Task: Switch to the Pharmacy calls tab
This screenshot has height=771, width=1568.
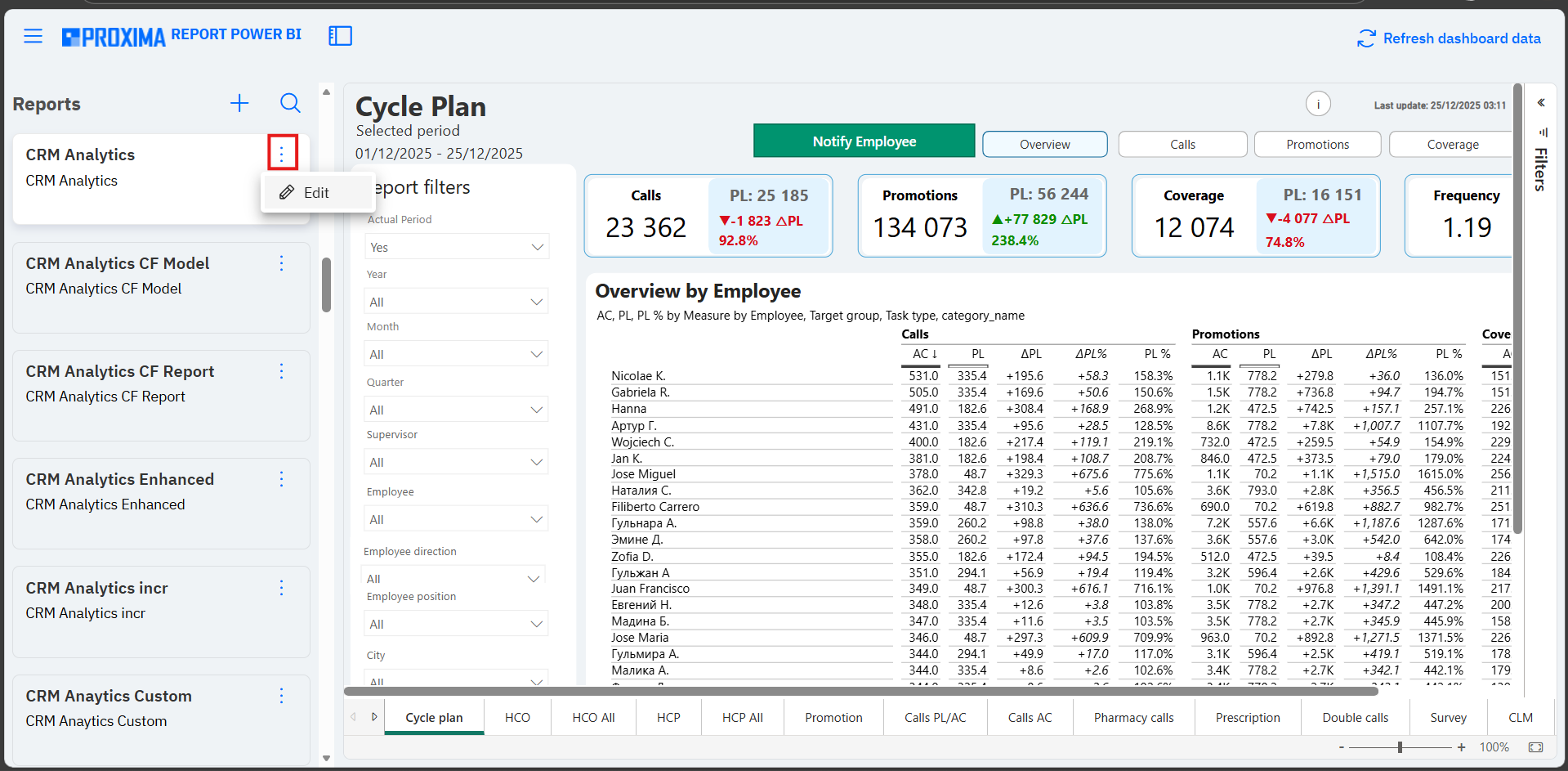Action: 1133,718
